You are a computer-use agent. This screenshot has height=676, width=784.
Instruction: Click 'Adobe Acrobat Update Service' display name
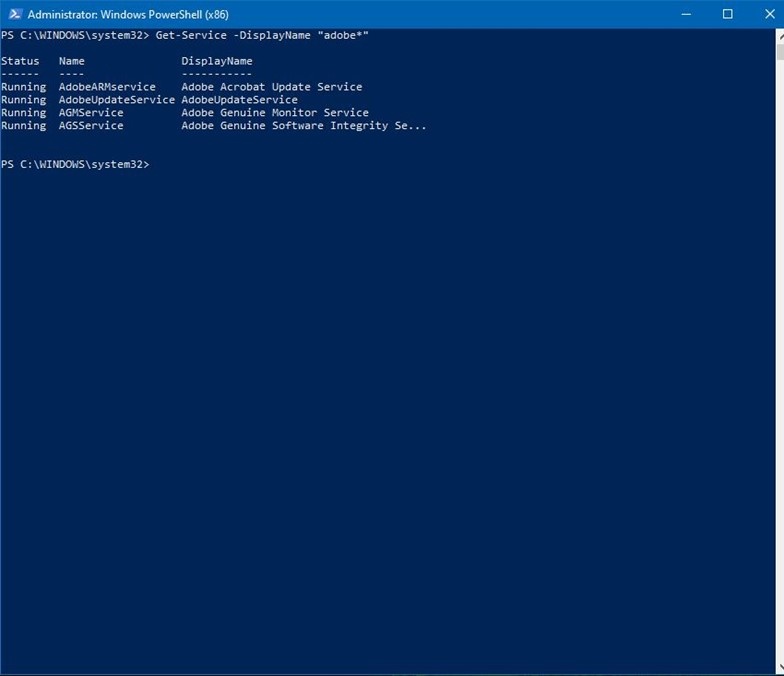[271, 87]
